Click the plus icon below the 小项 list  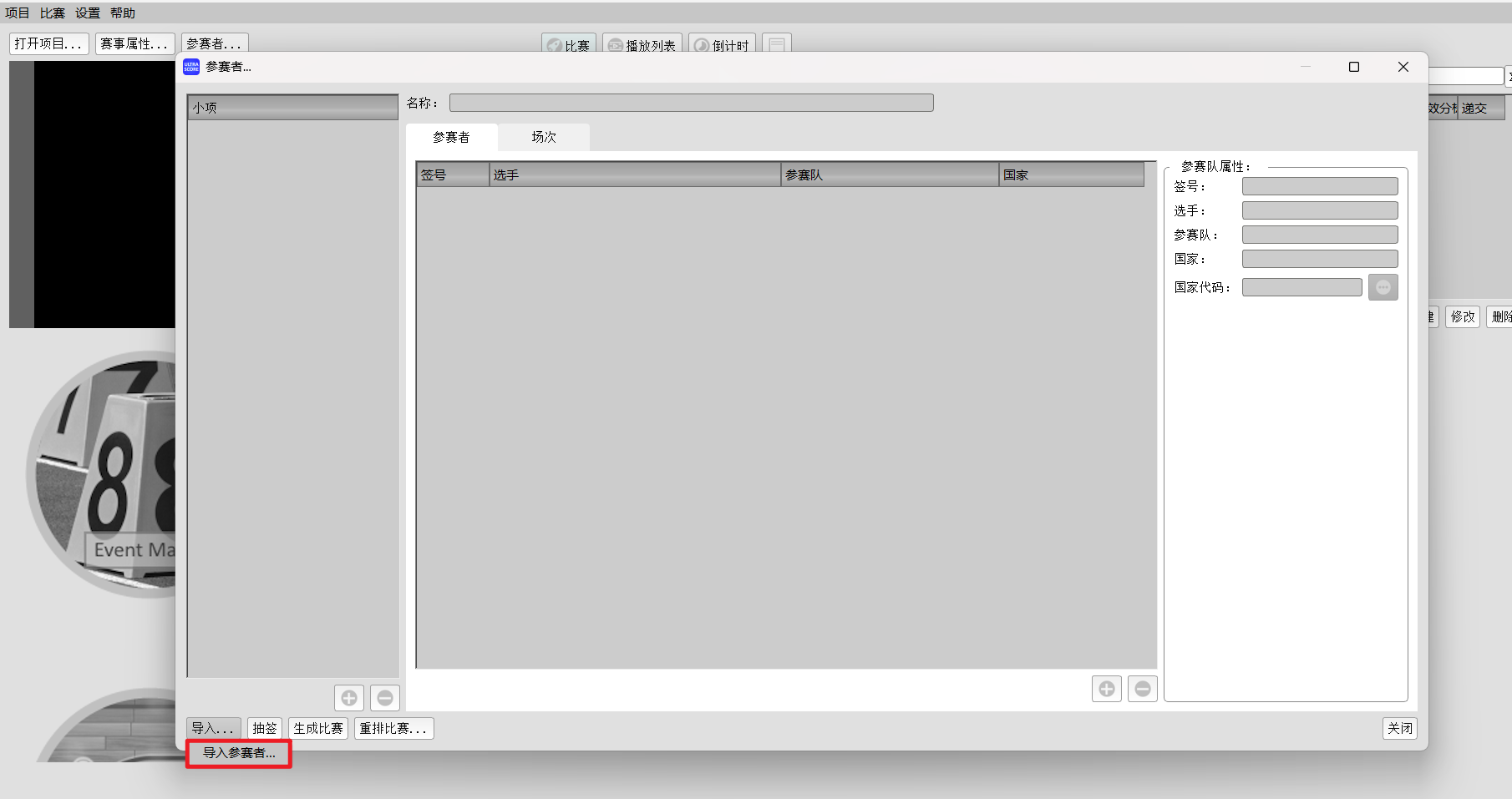coord(349,697)
